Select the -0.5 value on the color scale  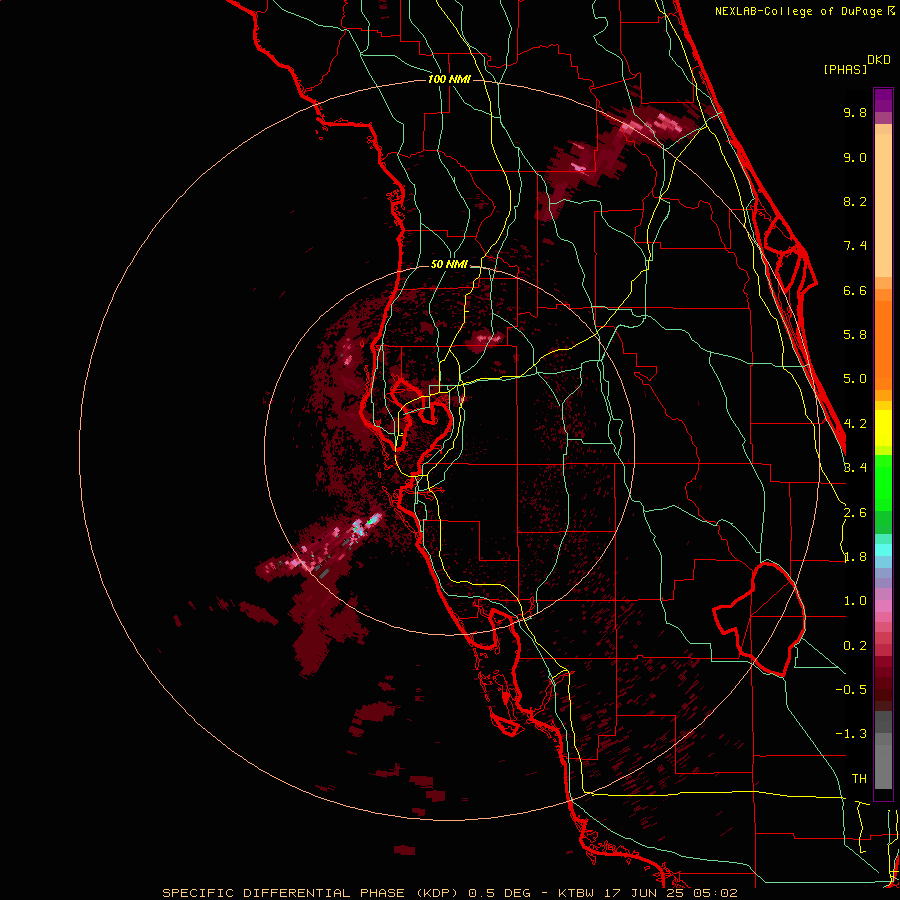click(851, 689)
